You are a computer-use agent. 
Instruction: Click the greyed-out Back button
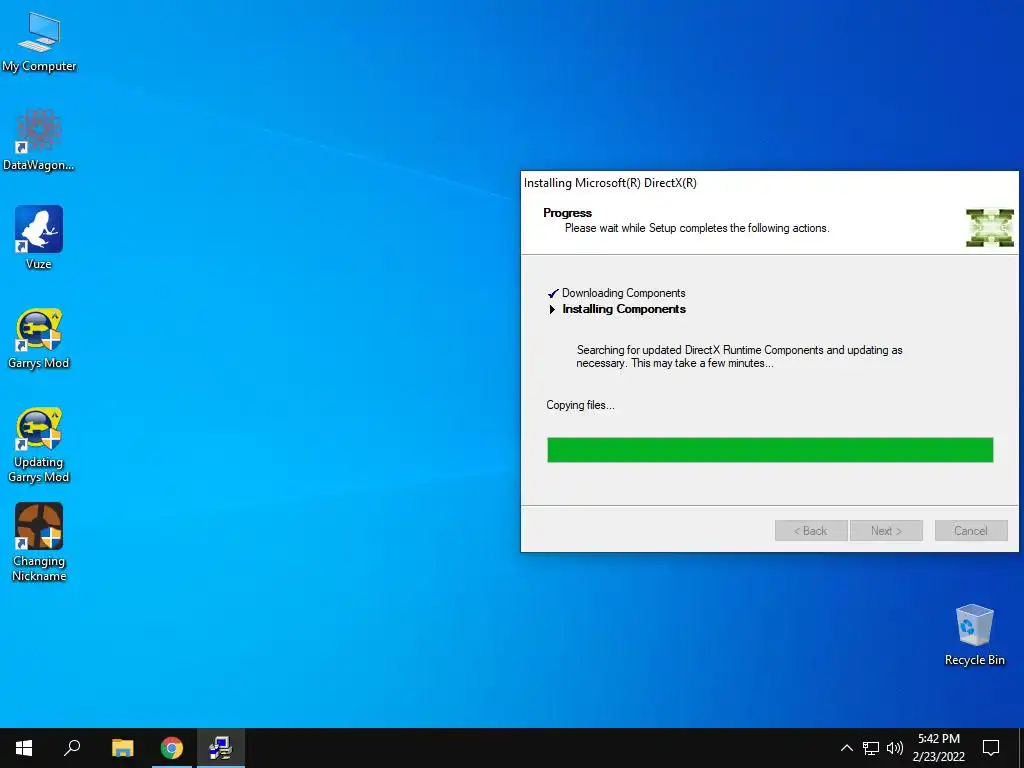click(811, 530)
